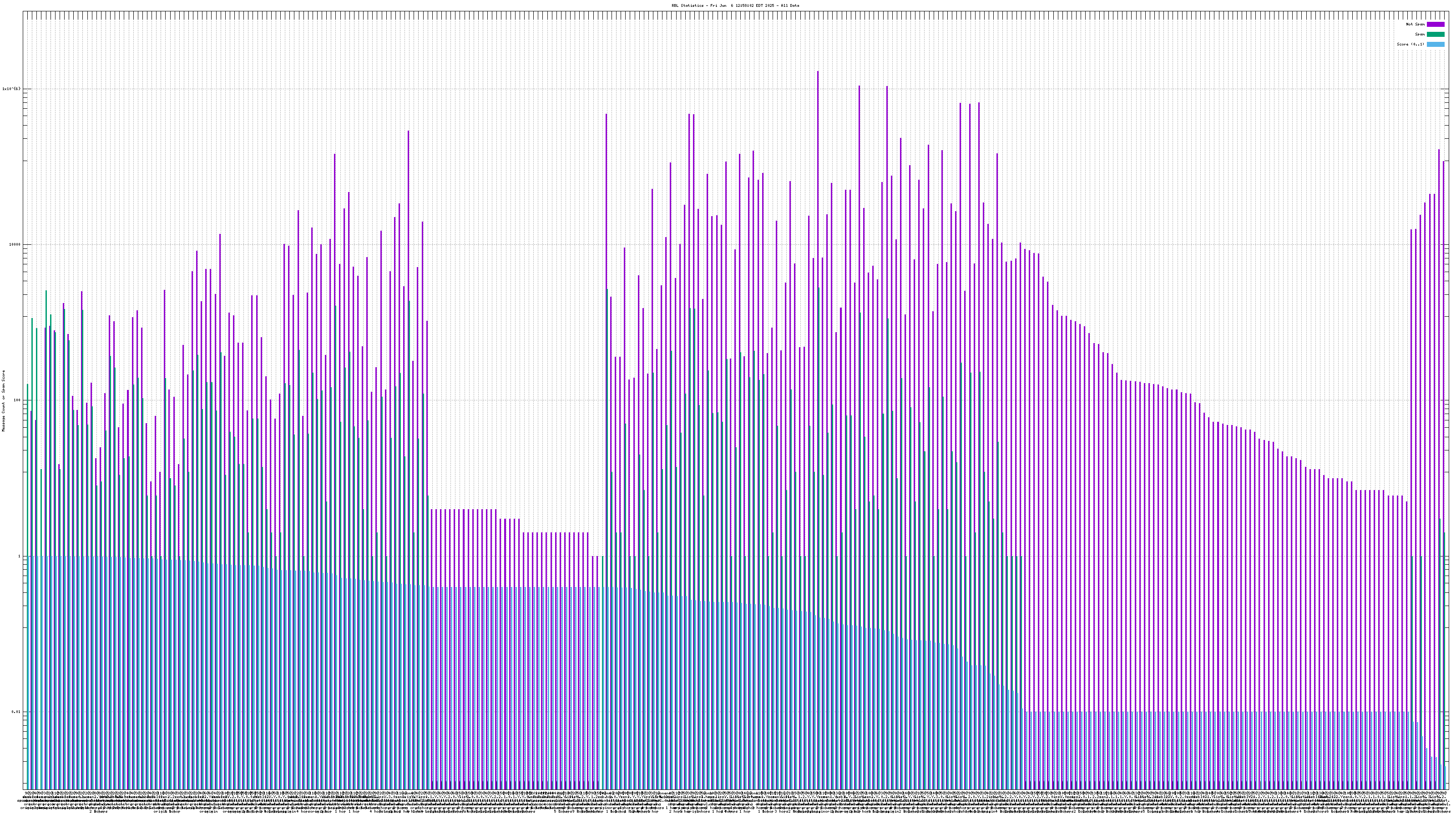This screenshot has width=1456, height=819.
Task: Click the vertical "Message Count or Spam Score" axis title
Action: (x=3, y=400)
